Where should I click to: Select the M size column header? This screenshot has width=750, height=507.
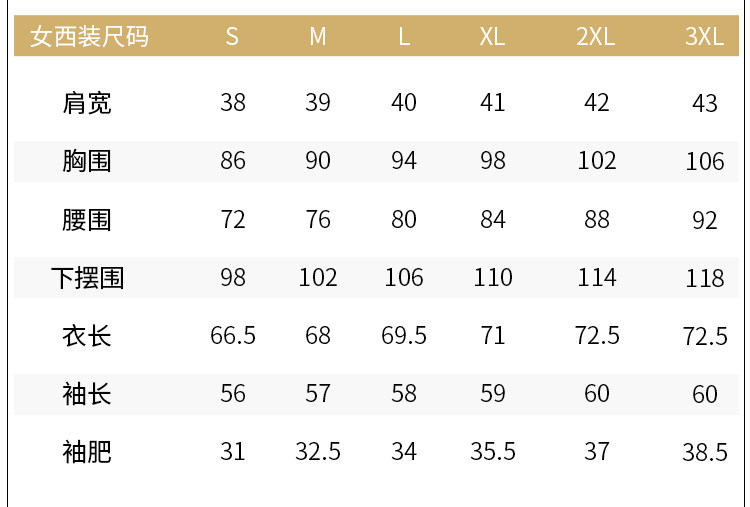[318, 36]
